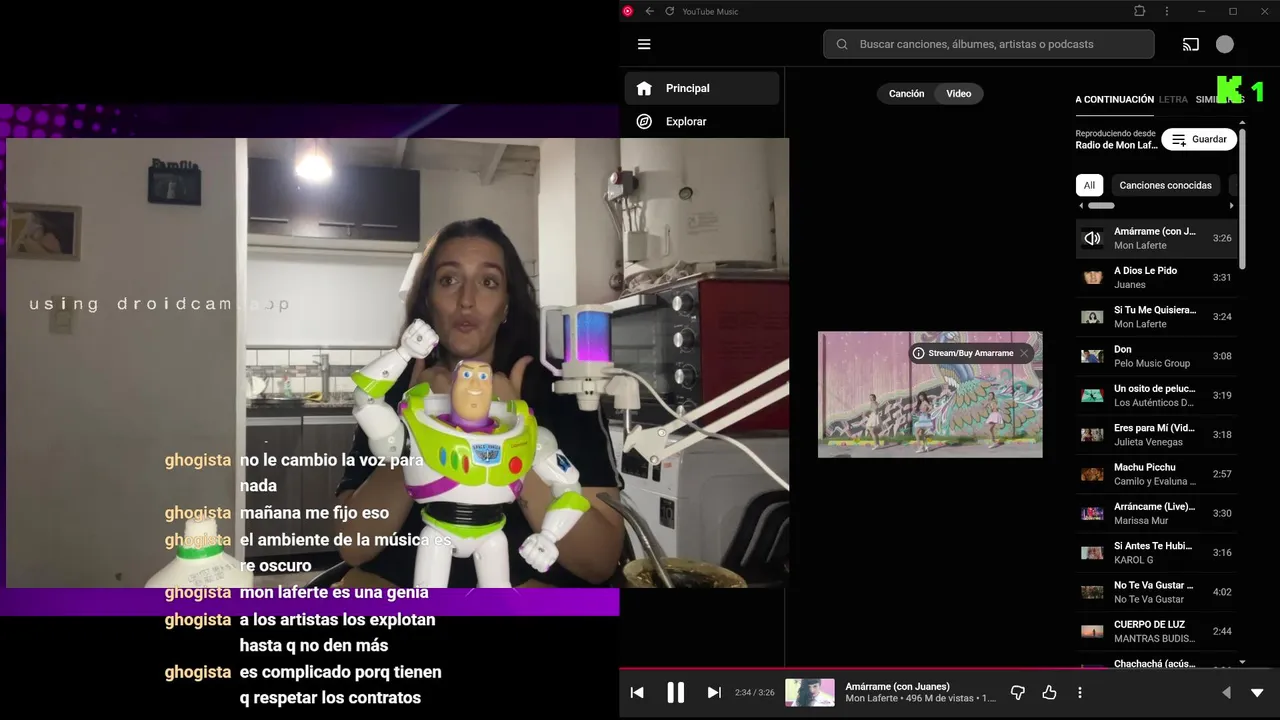Image resolution: width=1280 pixels, height=720 pixels.
Task: Open the LETRA tab
Action: pos(1173,99)
